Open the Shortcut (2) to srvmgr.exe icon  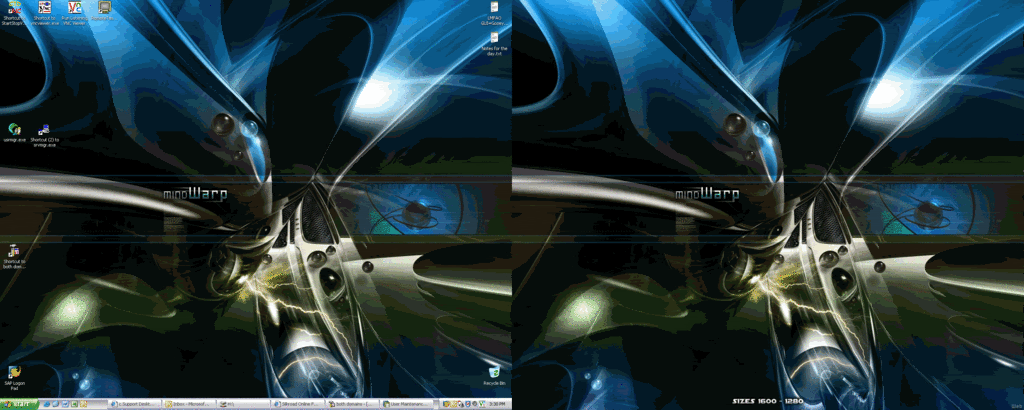coord(44,135)
